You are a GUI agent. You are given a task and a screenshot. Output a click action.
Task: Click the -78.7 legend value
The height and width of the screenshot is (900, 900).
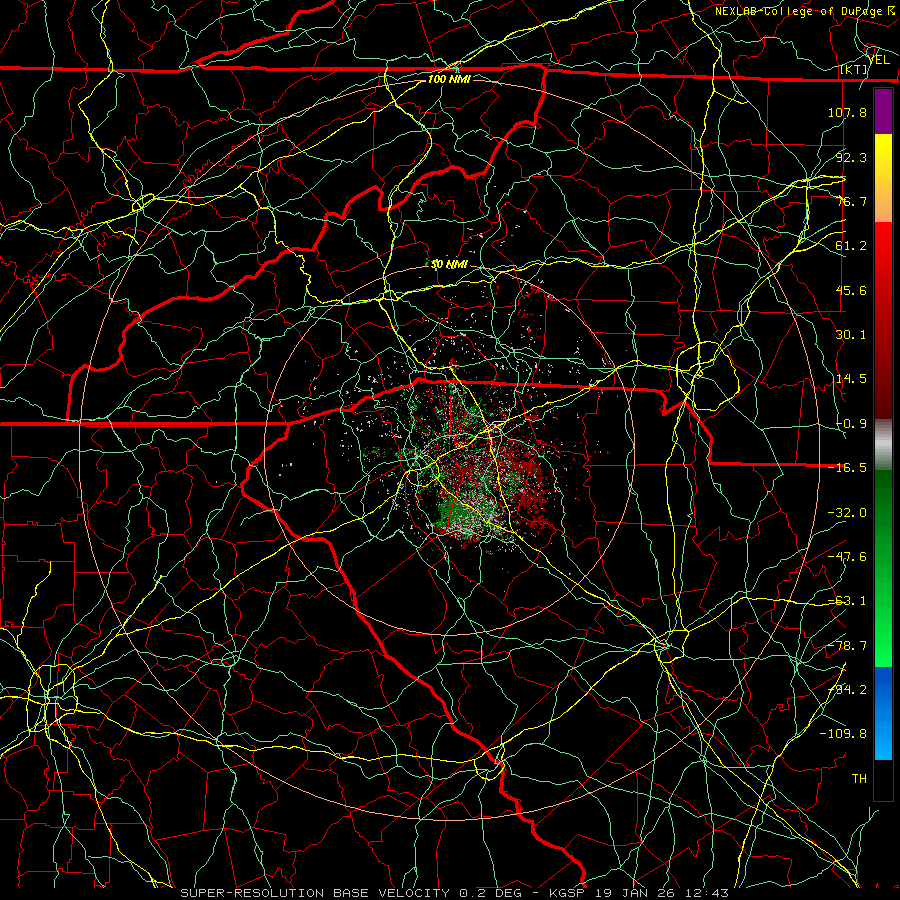click(847, 646)
